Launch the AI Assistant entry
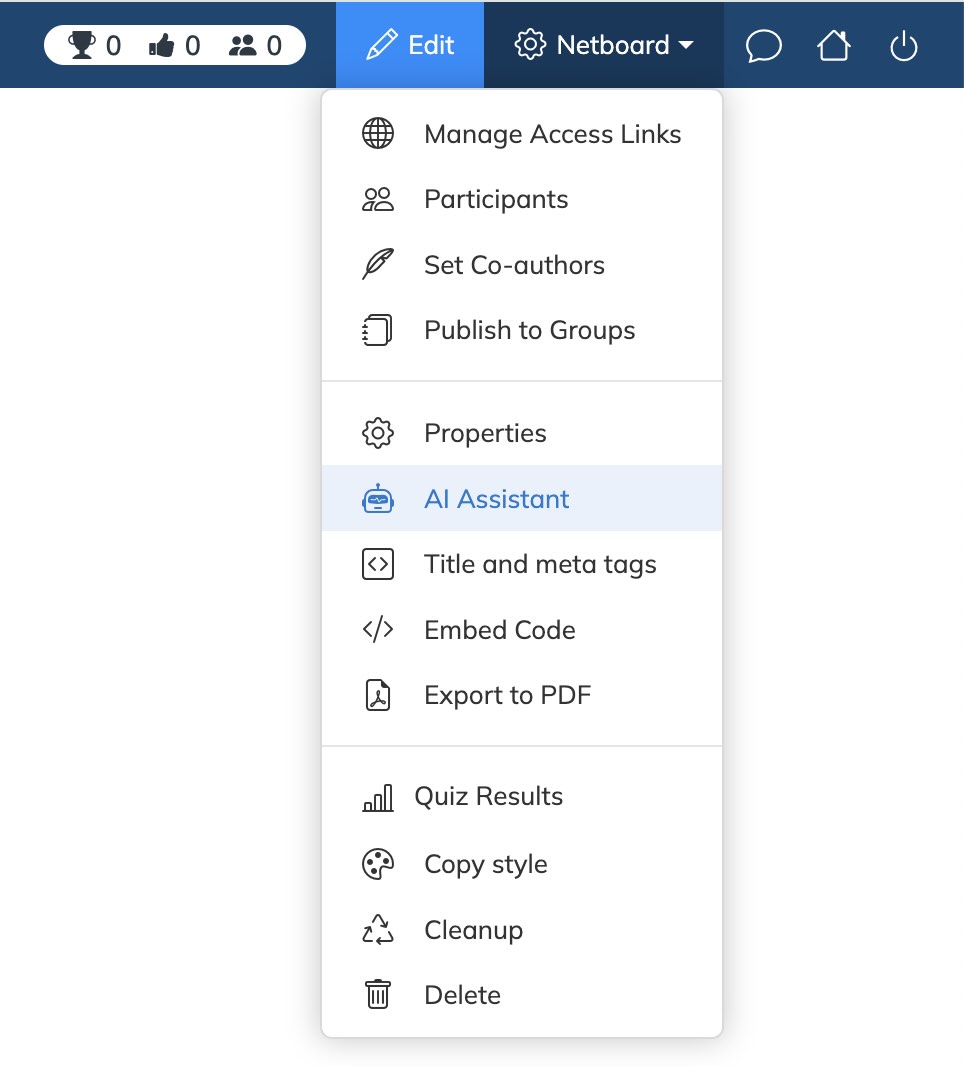964x1066 pixels. pos(522,498)
